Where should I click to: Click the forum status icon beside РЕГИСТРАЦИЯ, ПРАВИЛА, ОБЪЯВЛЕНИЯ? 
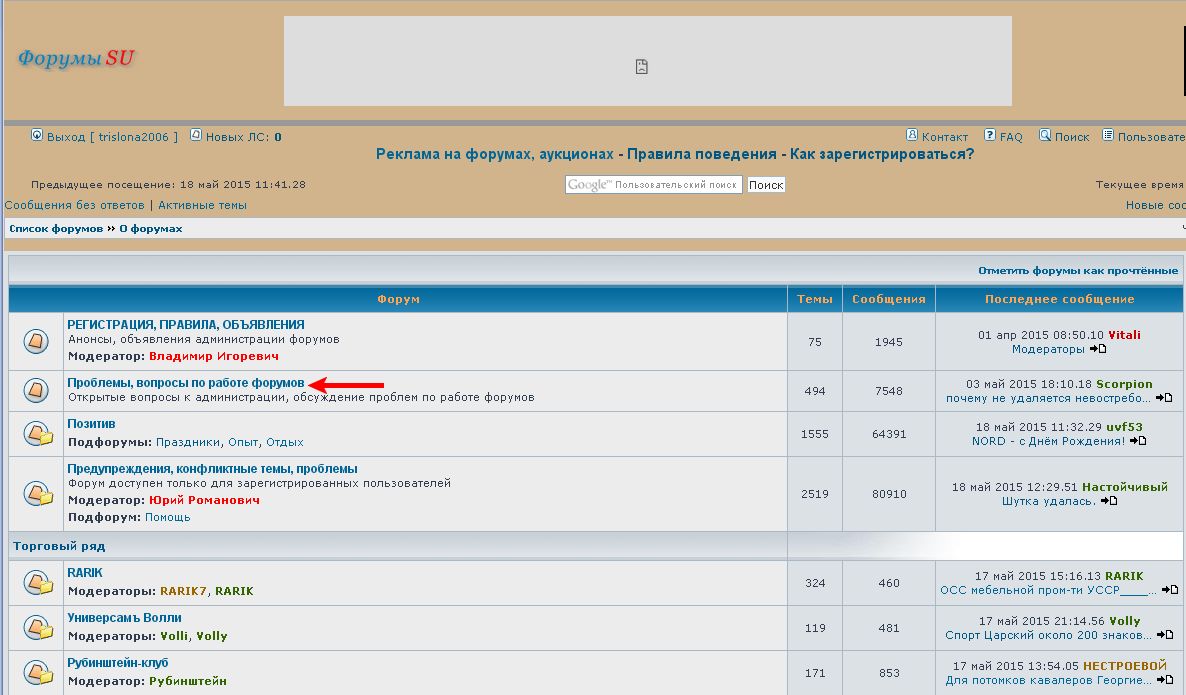36,342
